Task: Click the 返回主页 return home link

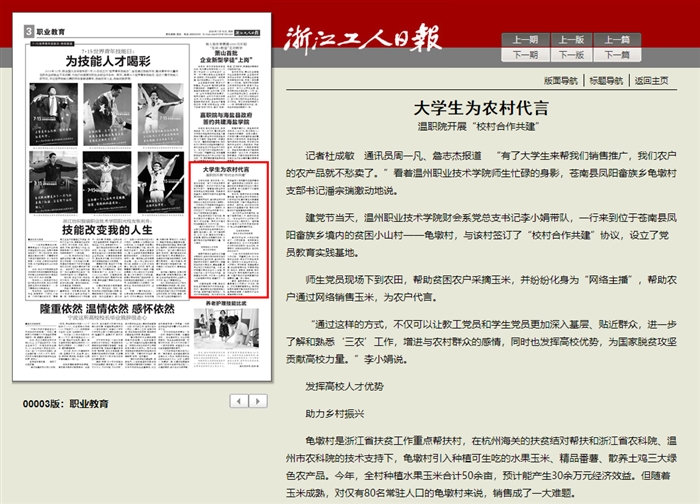Action: (x=651, y=80)
